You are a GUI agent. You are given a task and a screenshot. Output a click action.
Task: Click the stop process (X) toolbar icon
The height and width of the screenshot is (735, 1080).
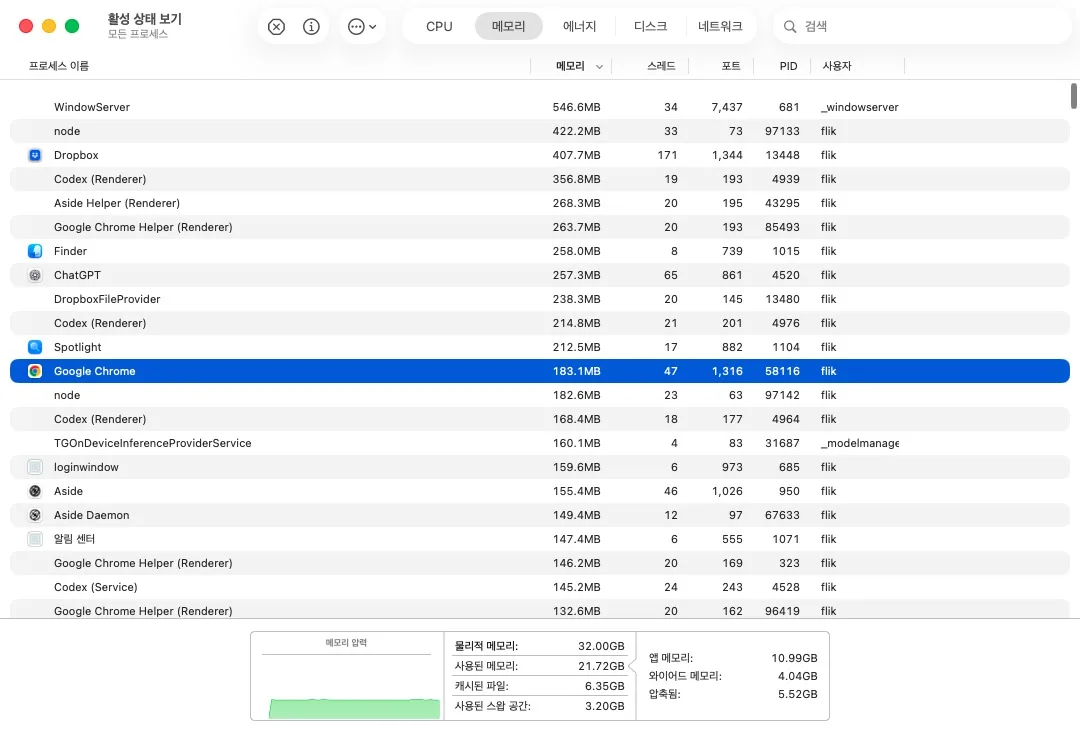click(x=276, y=26)
